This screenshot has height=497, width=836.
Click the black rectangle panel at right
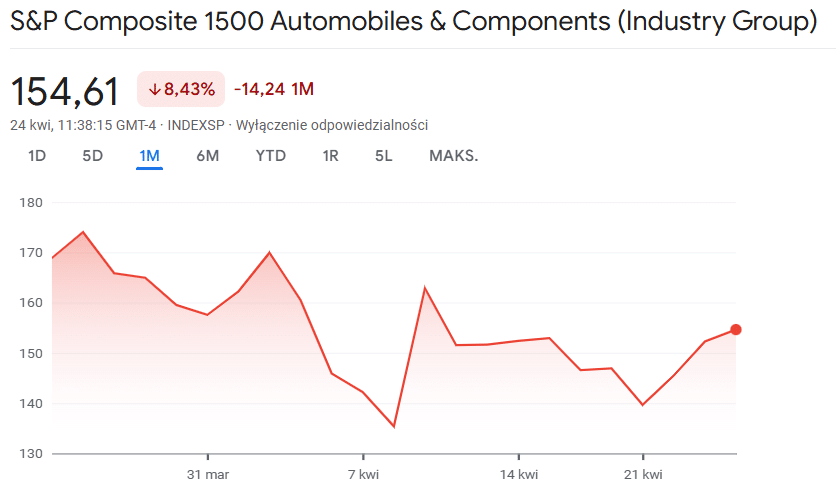point(809,181)
